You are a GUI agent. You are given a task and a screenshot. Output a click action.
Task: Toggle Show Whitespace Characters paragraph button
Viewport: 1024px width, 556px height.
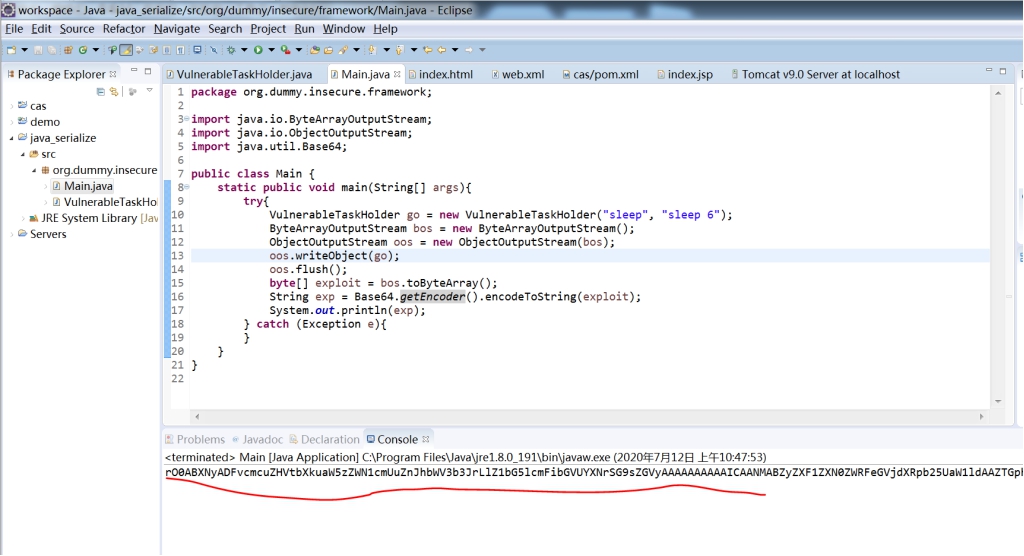(180, 50)
